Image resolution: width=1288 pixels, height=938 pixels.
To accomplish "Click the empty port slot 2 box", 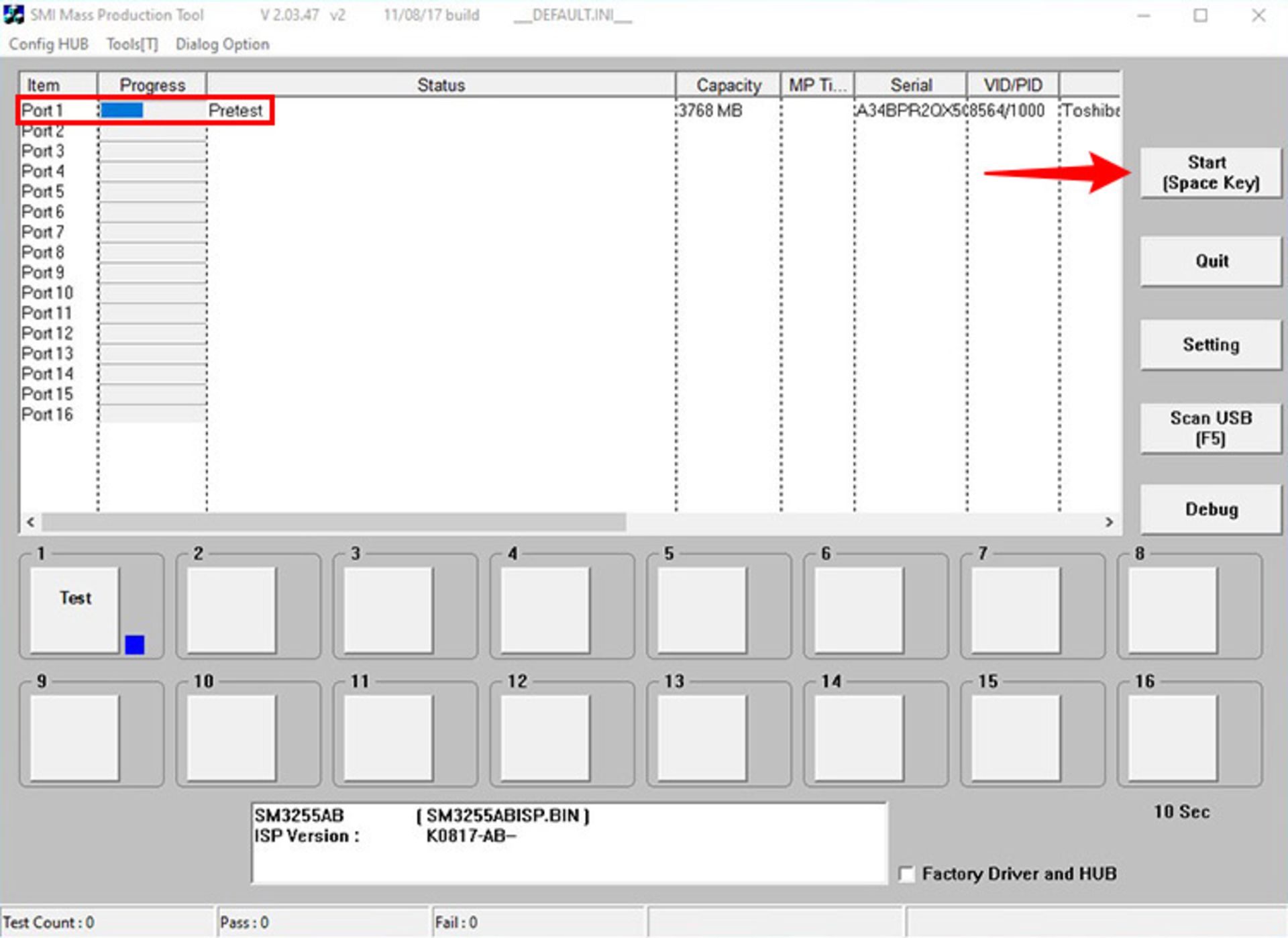I will (x=231, y=609).
